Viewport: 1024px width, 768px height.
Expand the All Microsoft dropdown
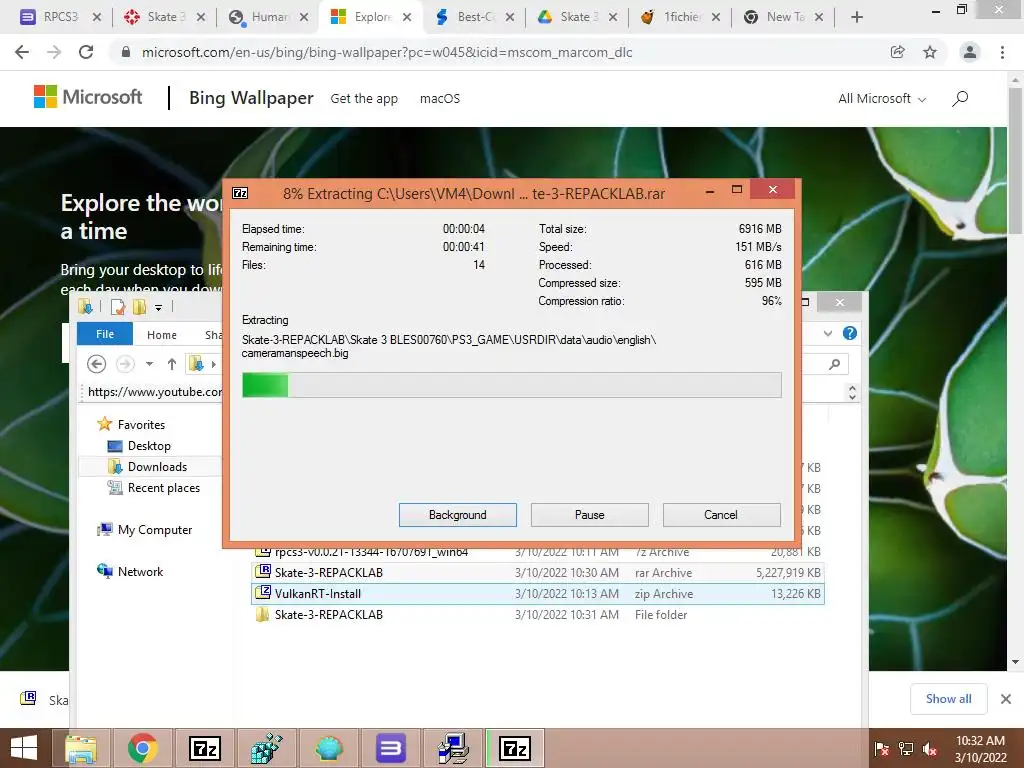coord(882,99)
